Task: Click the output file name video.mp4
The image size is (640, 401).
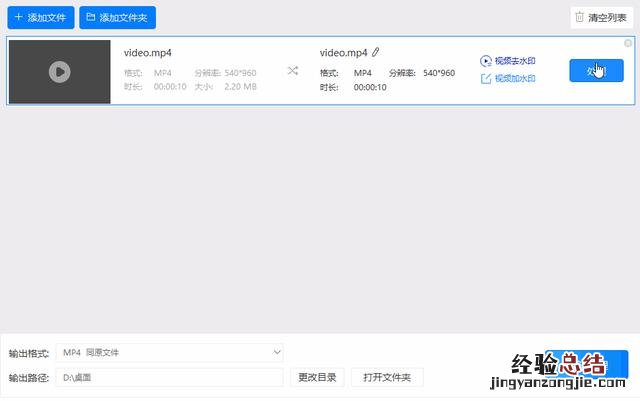Action: click(x=343, y=52)
